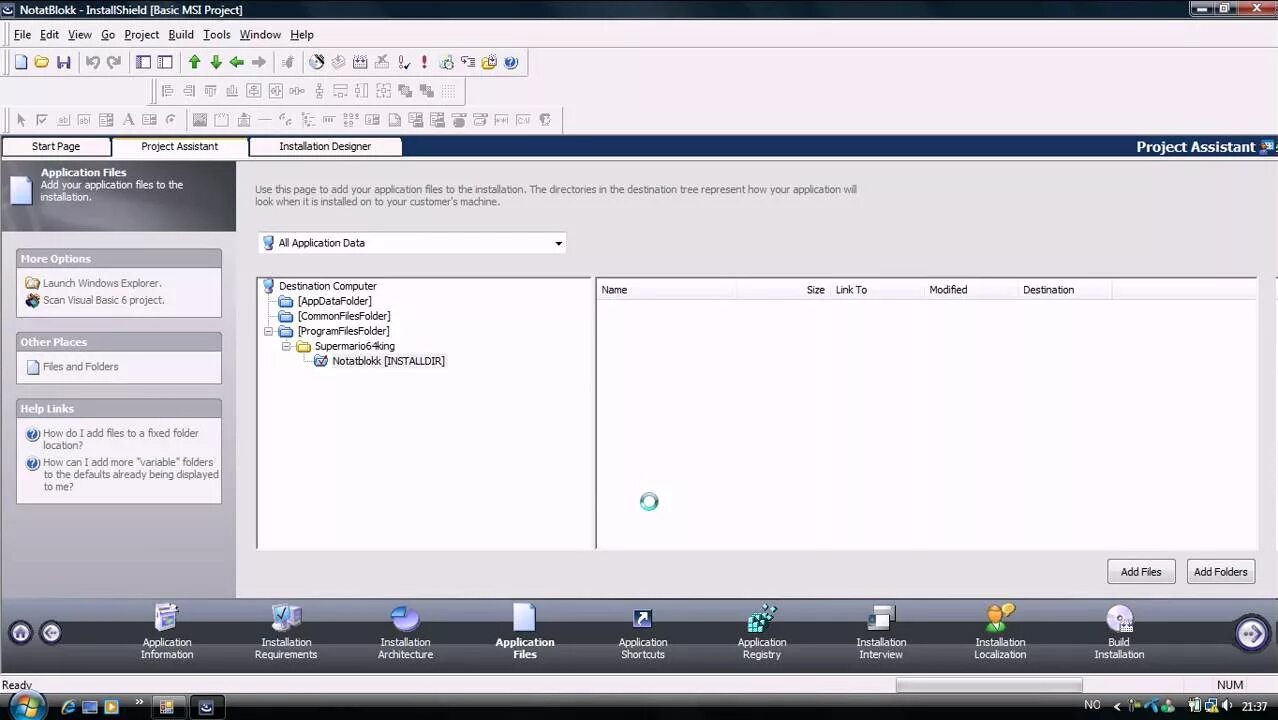Screen dimensions: 1278x720
Task: Open Installation Architecture step
Action: click(405, 633)
